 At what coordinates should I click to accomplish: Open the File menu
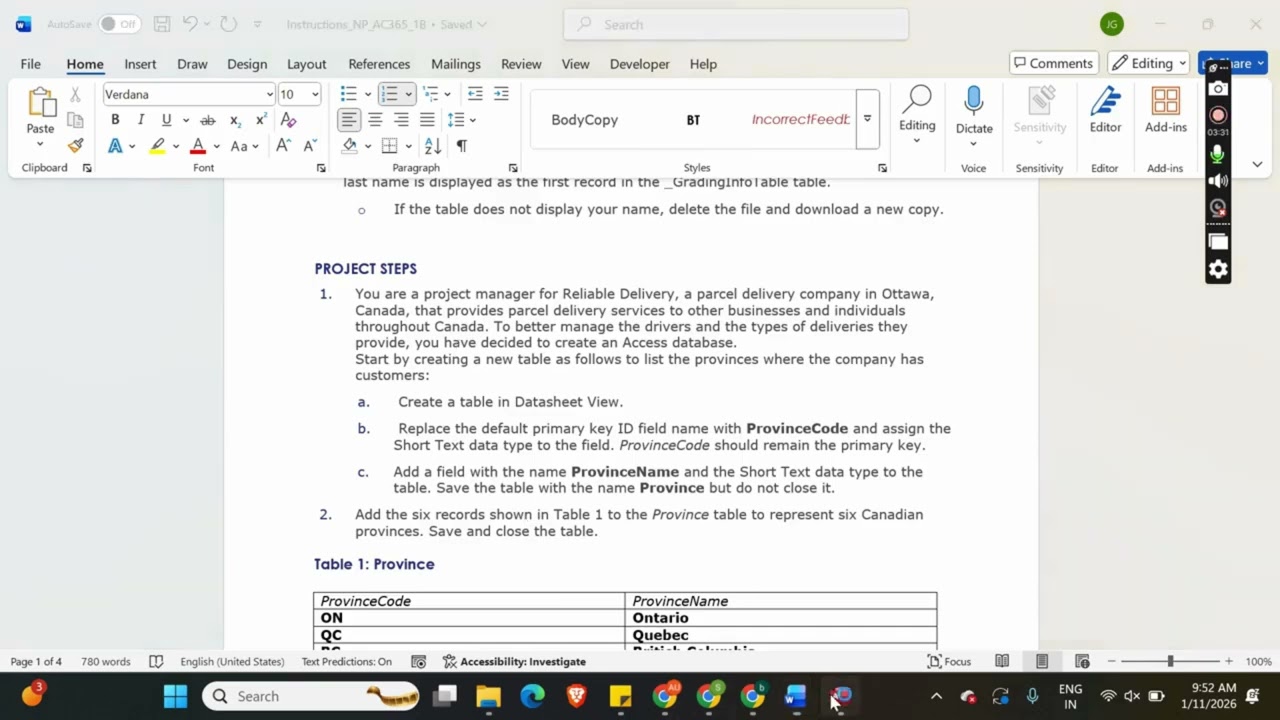31,64
